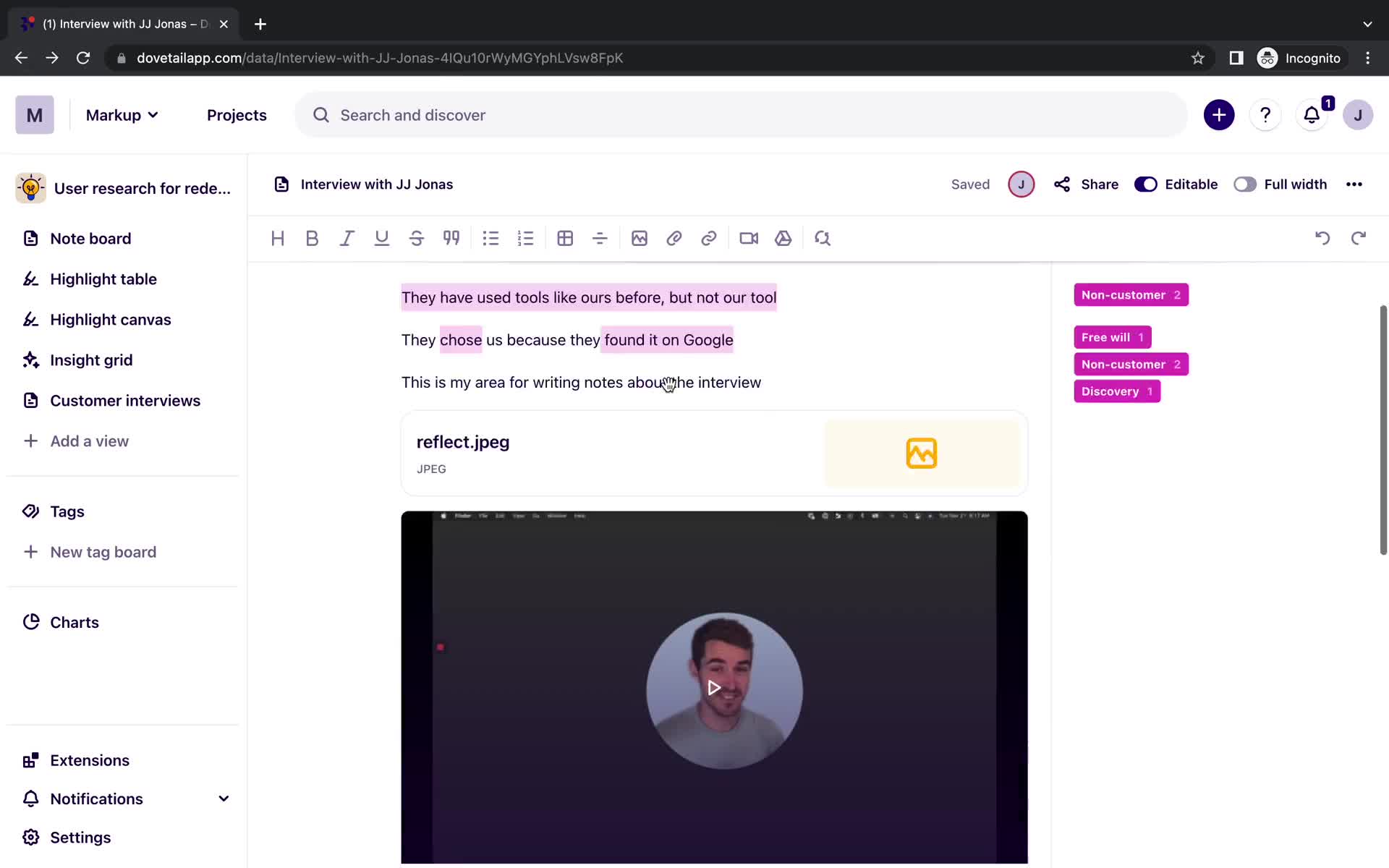Toggle the Full width switch
Image resolution: width=1389 pixels, height=868 pixels.
(x=1246, y=184)
